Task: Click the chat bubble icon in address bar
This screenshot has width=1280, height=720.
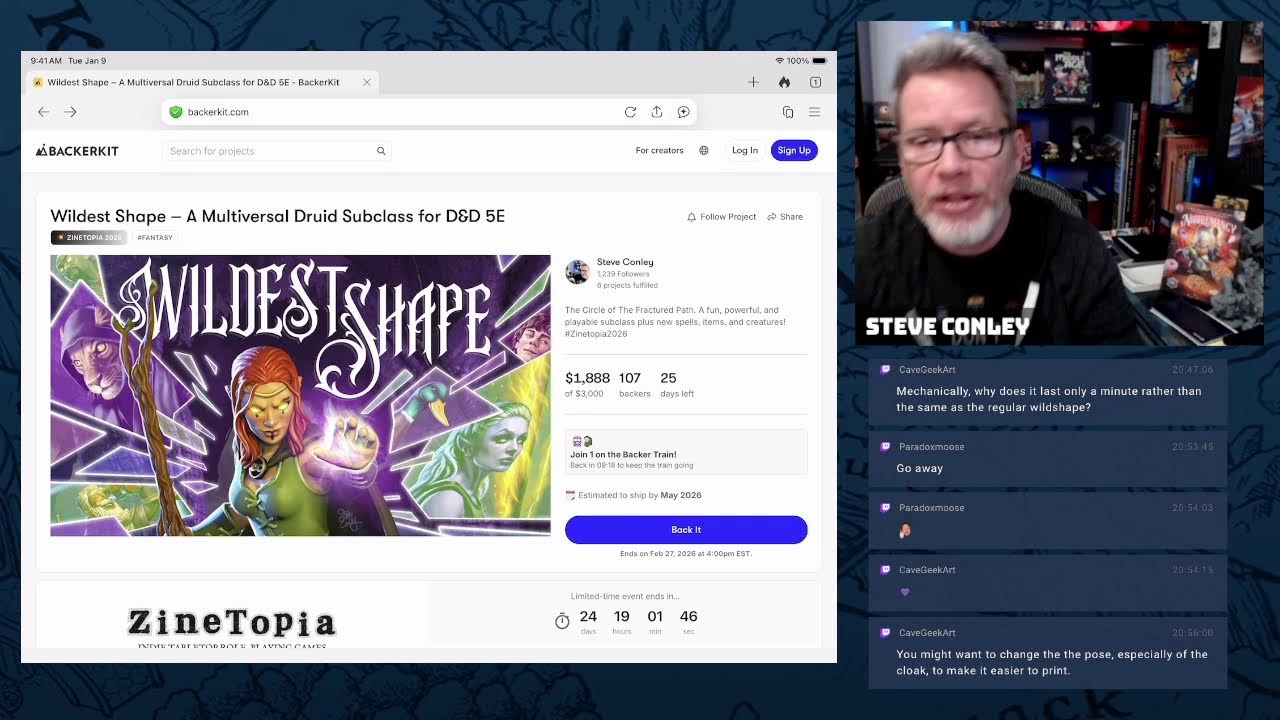Action: [x=684, y=112]
